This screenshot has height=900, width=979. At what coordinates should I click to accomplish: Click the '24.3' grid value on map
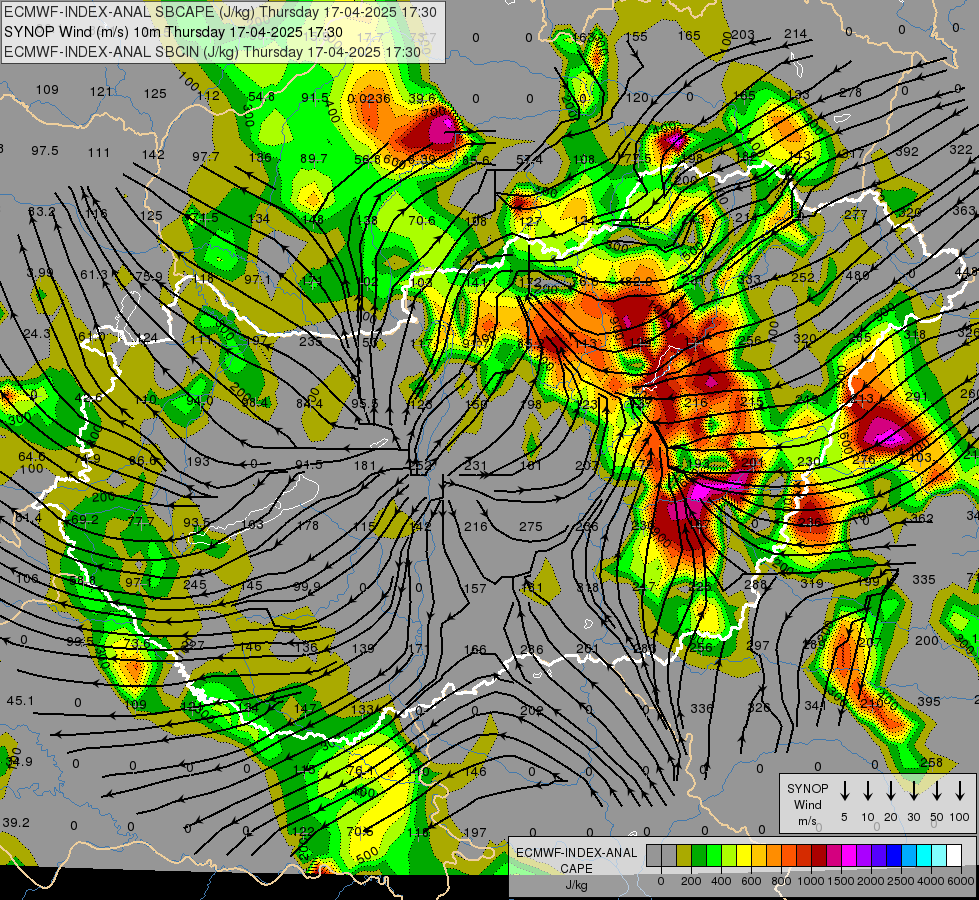(x=37, y=334)
